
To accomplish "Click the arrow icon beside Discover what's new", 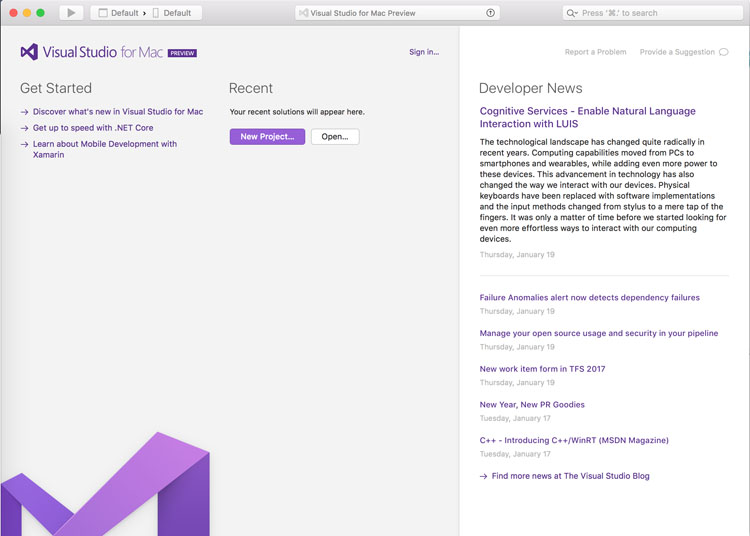I will tap(24, 112).
